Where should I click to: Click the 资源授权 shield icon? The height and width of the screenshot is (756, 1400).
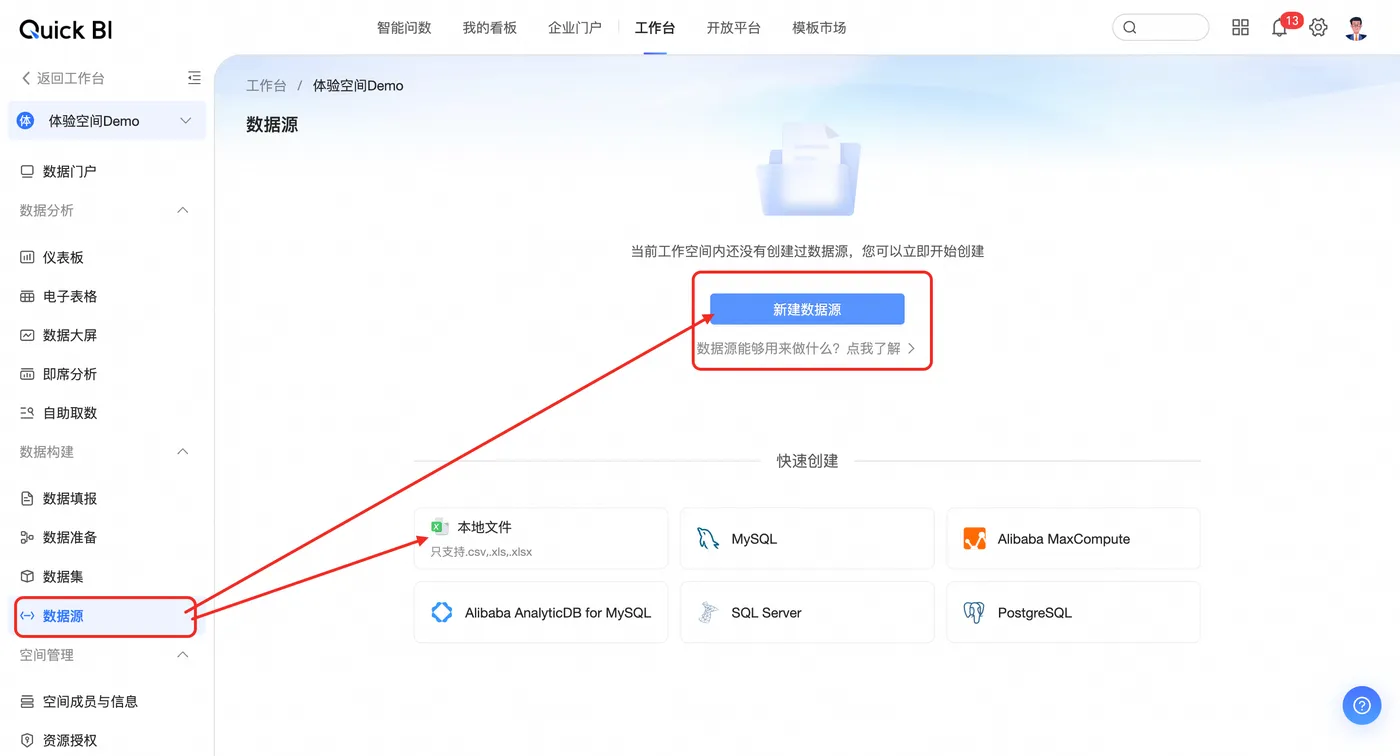tap(27, 741)
